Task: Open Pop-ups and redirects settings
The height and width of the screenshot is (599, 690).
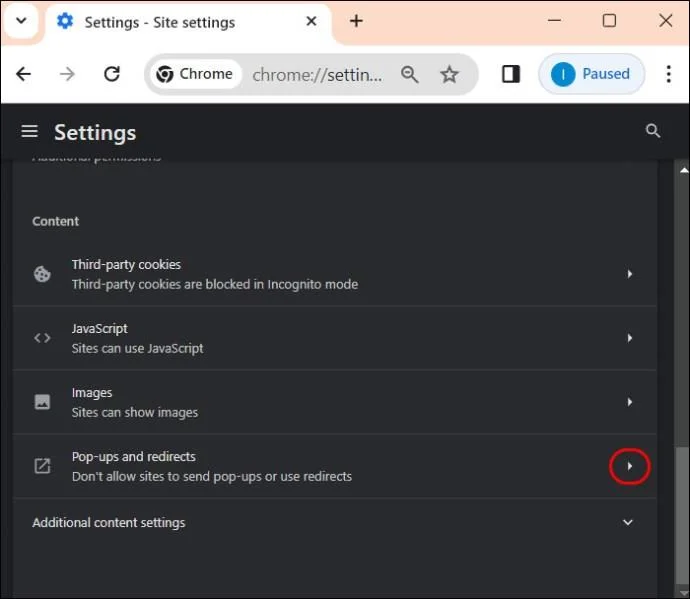Action: coord(334,466)
